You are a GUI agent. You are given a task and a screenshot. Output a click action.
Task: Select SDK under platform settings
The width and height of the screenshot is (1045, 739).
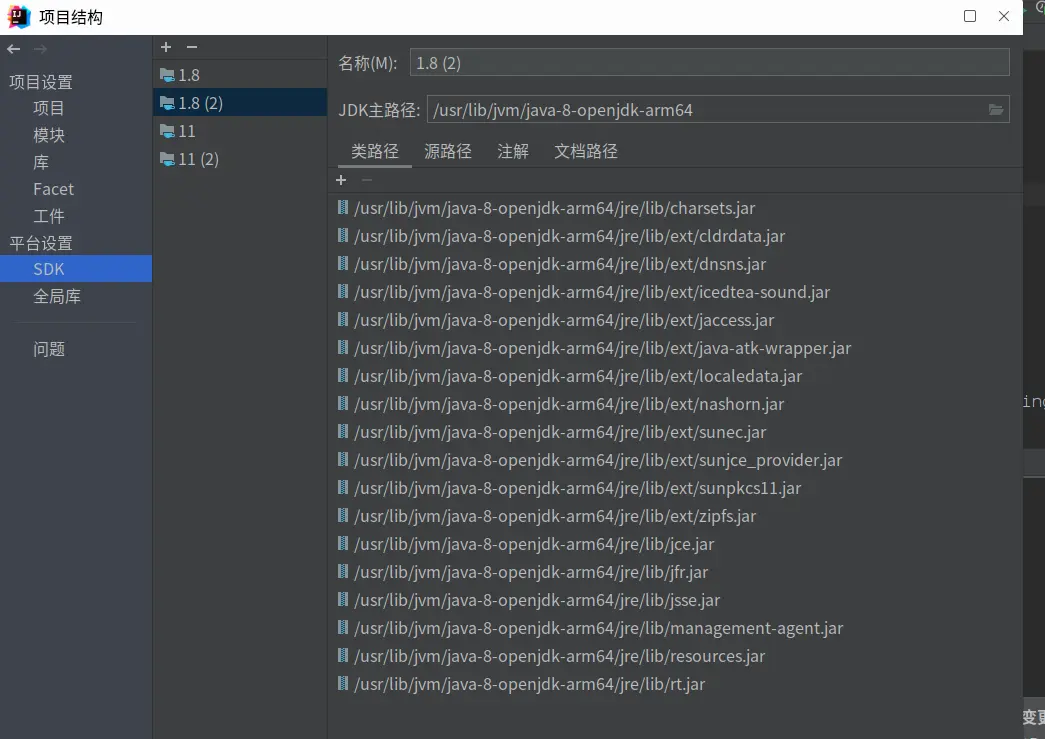click(76, 269)
